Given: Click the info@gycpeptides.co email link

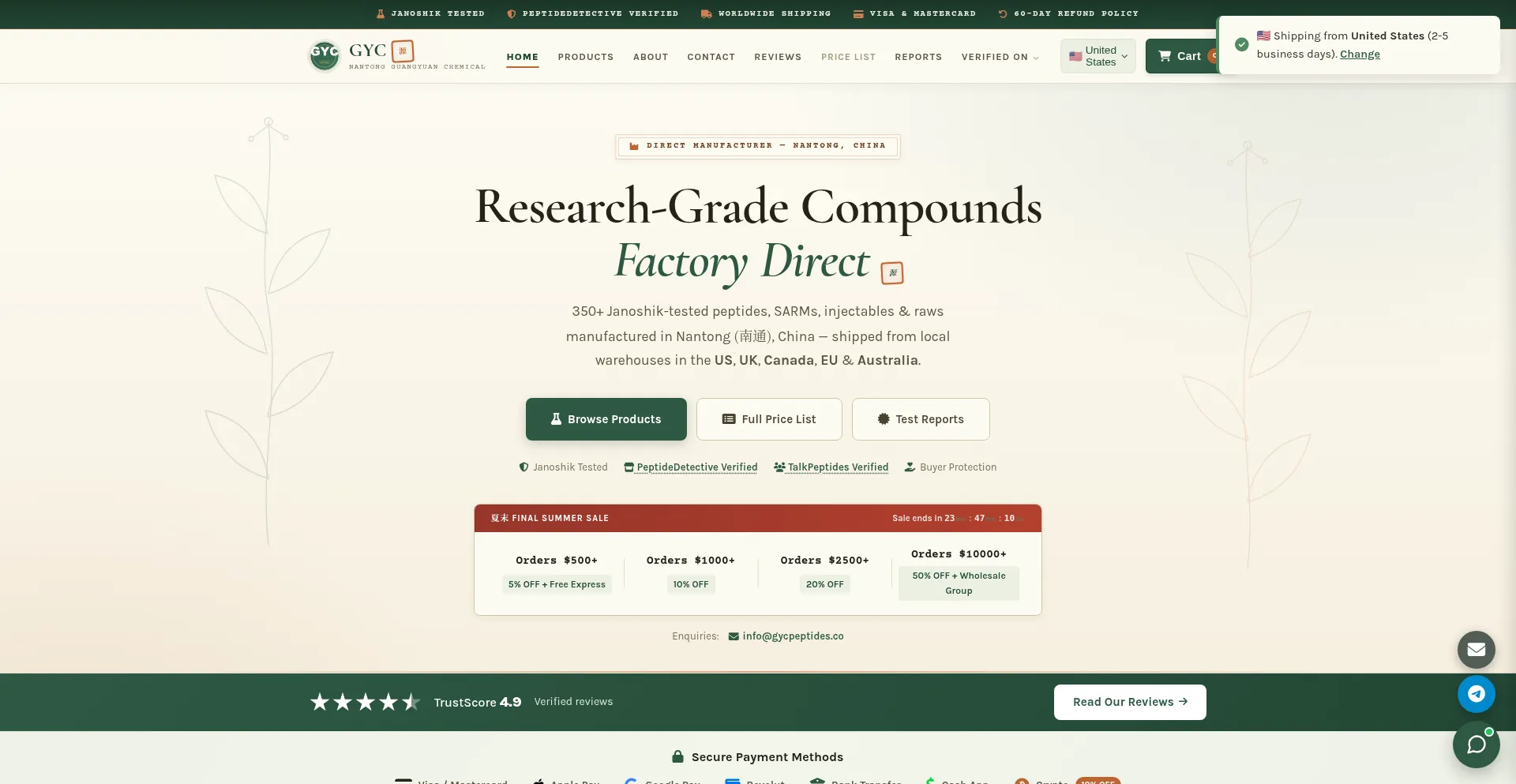Looking at the screenshot, I should click(x=793, y=636).
